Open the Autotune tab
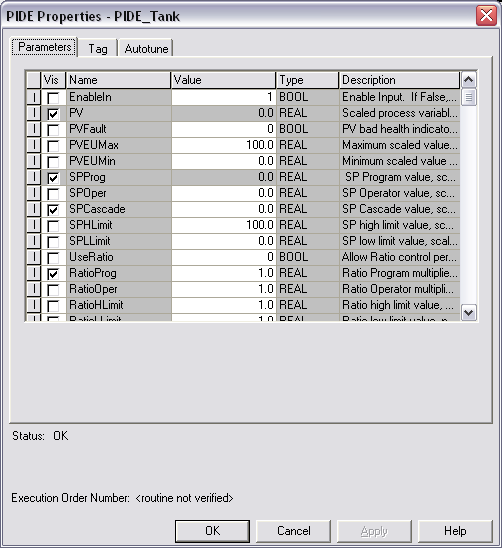 [x=146, y=48]
